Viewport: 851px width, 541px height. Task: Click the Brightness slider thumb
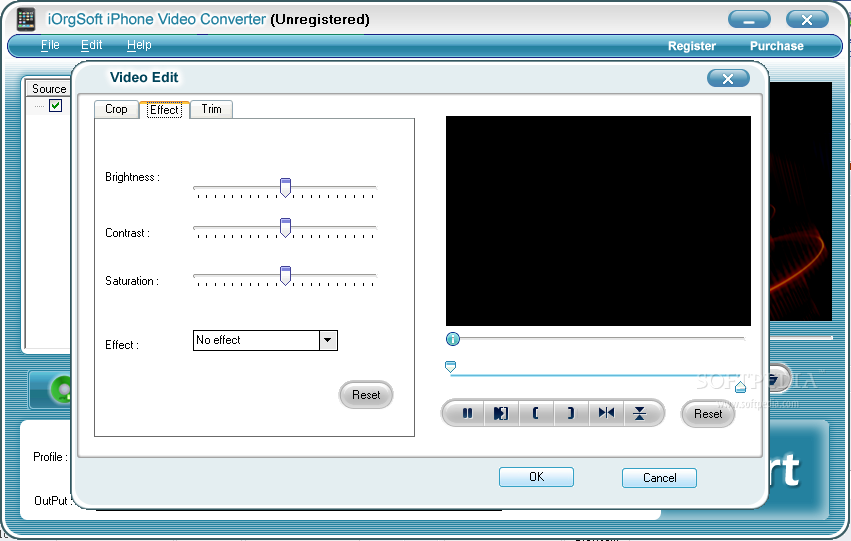tap(285, 187)
